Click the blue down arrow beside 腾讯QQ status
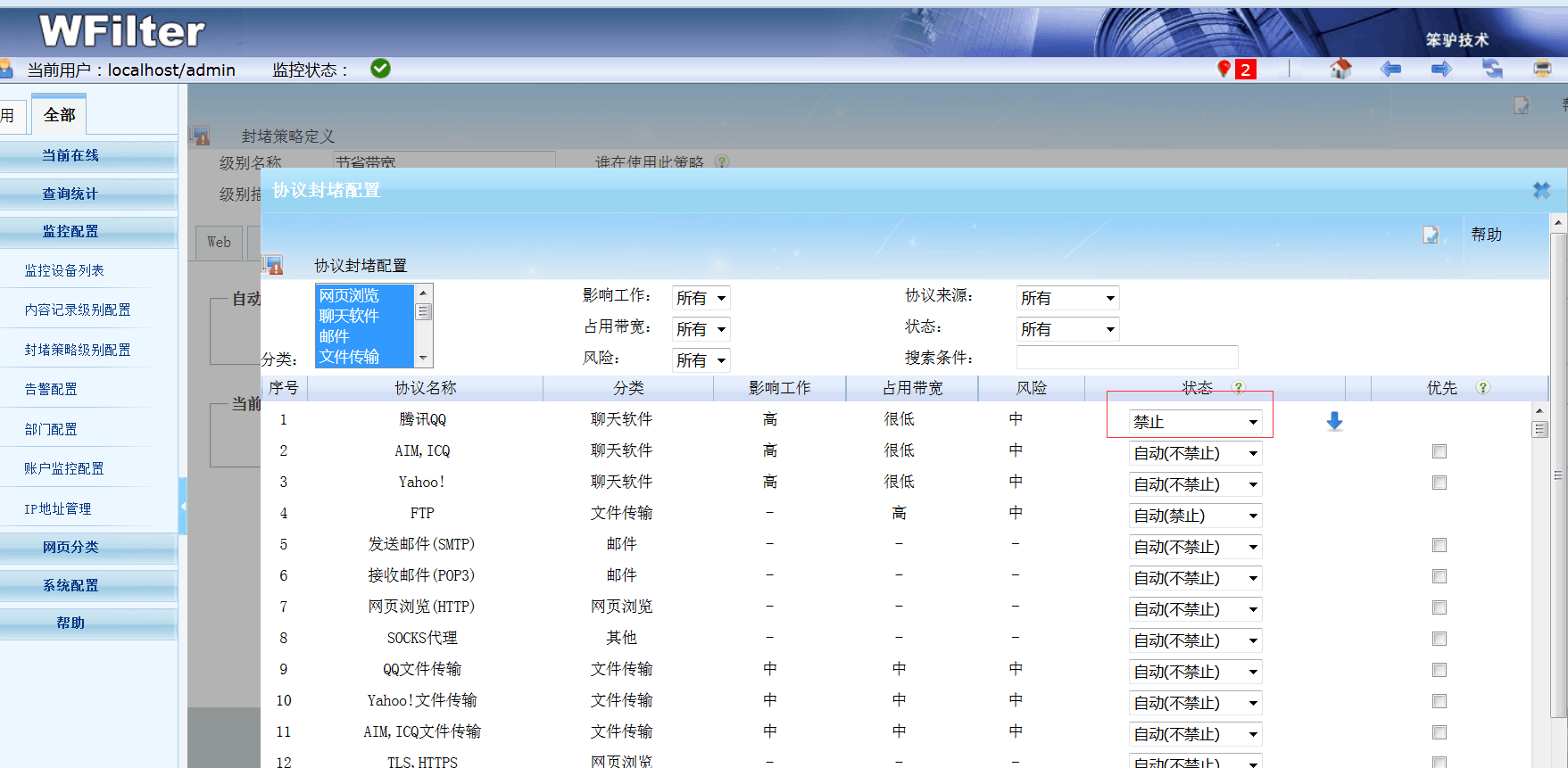Screen dimensions: 1568x768 click(x=1334, y=421)
